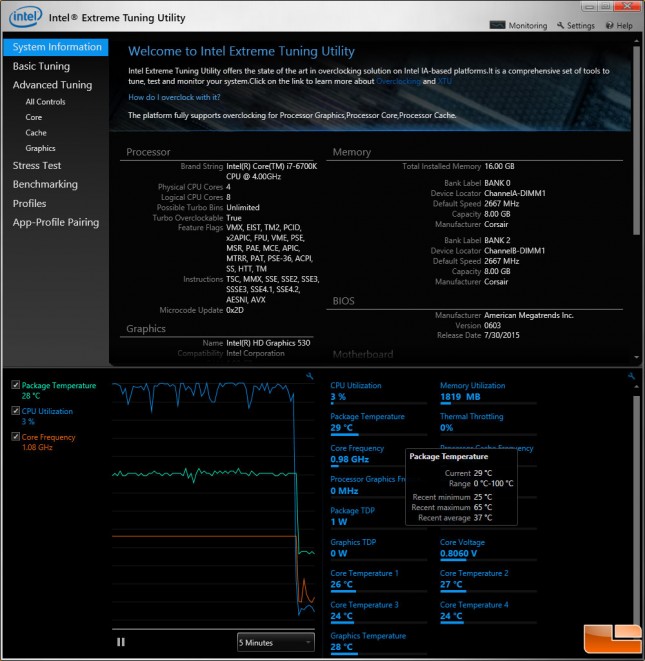Viewport: 645px width, 661px height.
Task: Click the American Megatrends Inc. manufacturer
Action: [529, 315]
